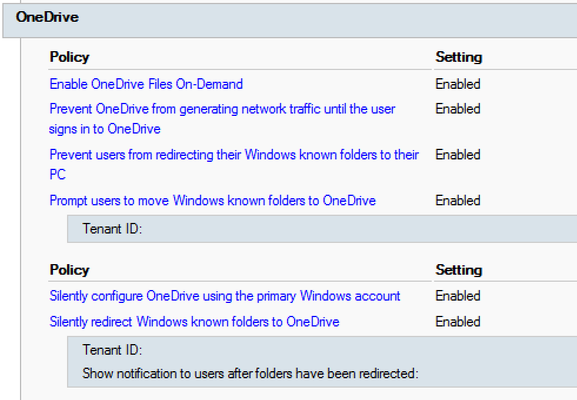The height and width of the screenshot is (400, 577).
Task: Select the Enabled setting for Silently configure OneDrive
Action: click(x=458, y=296)
